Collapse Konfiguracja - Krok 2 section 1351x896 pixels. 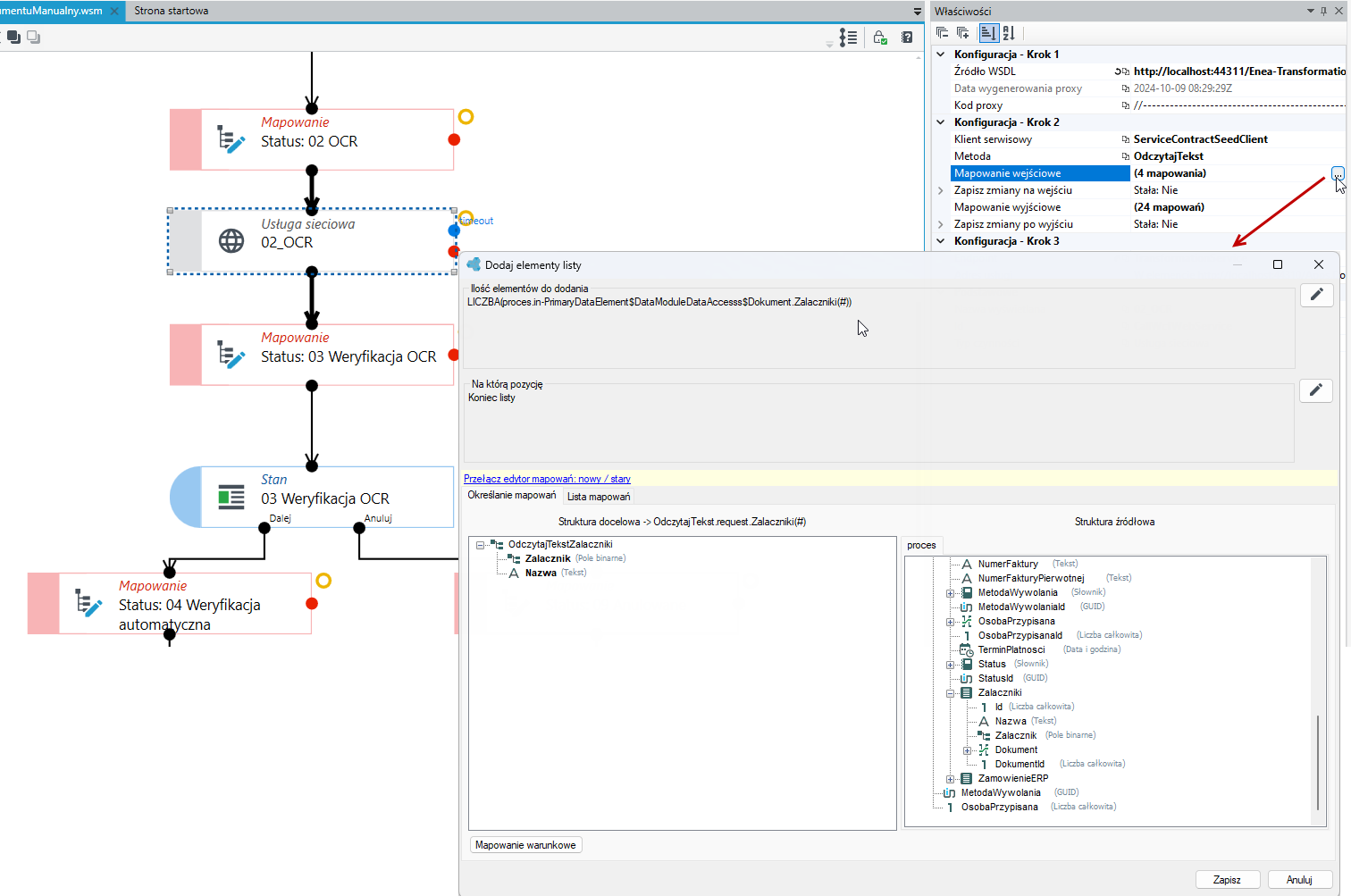(940, 122)
